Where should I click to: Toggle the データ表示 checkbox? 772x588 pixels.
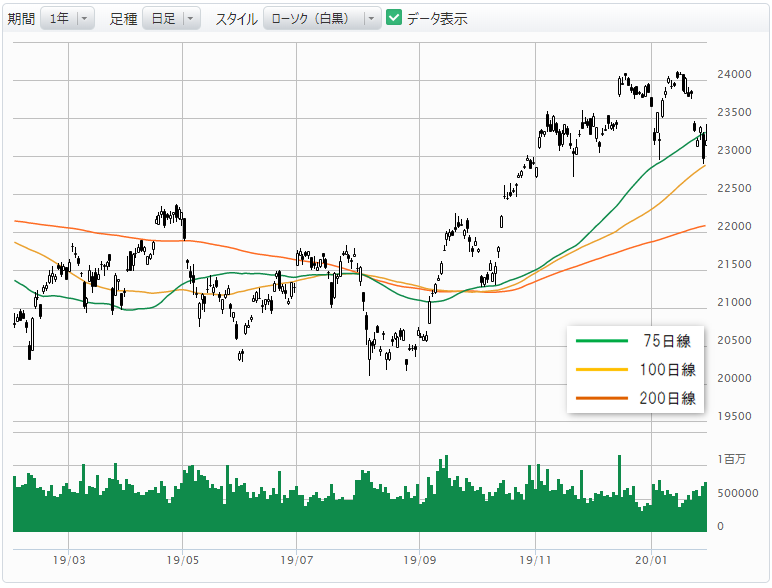tap(394, 18)
